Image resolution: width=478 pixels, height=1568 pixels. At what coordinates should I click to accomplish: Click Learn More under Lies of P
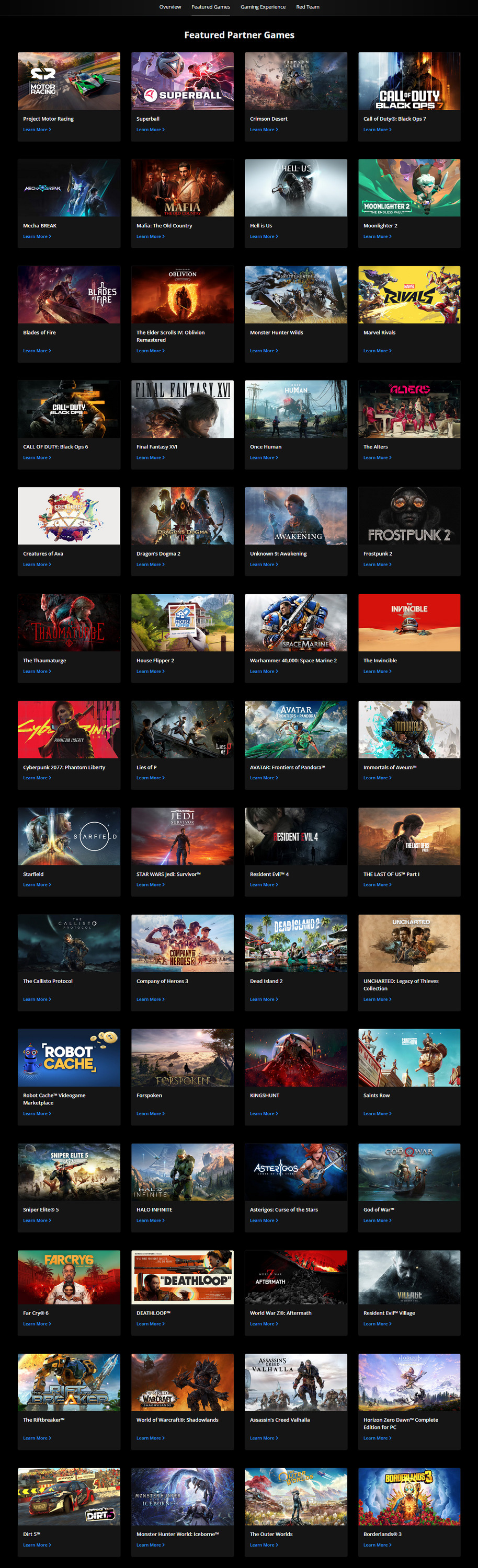tap(151, 778)
